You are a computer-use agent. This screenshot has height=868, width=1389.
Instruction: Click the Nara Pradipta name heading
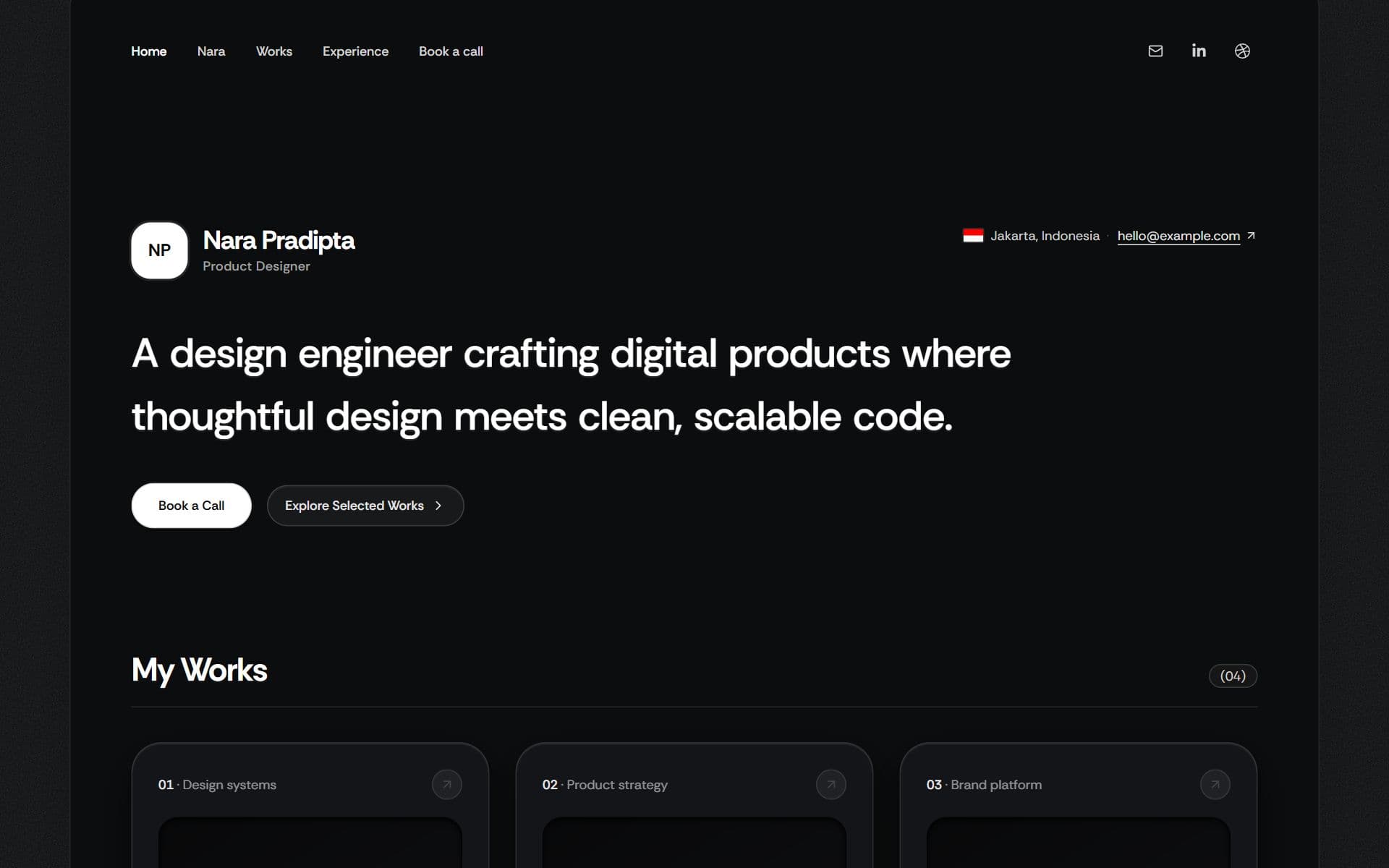pyautogui.click(x=279, y=240)
